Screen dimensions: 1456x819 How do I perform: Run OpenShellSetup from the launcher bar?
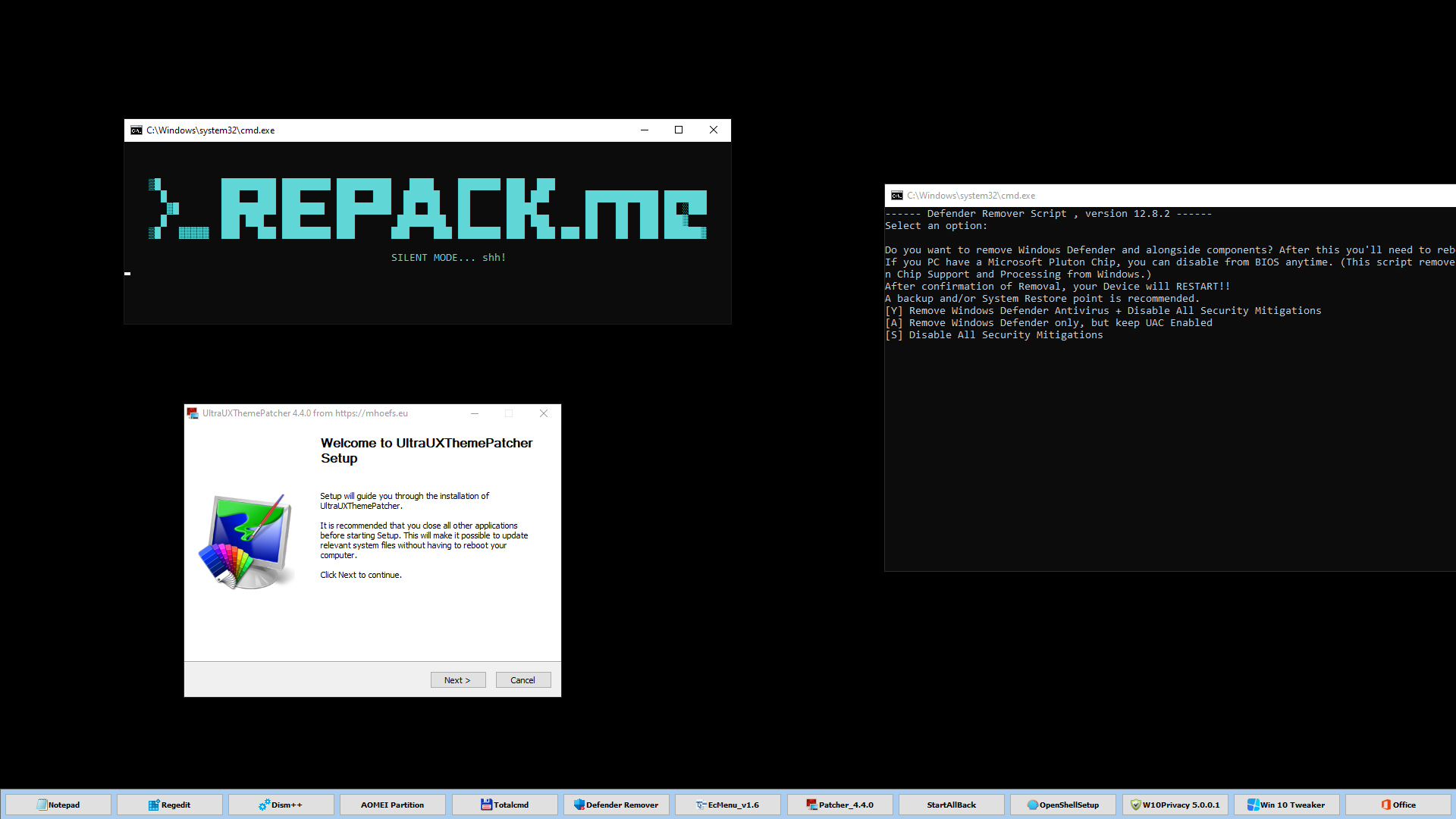click(1063, 805)
